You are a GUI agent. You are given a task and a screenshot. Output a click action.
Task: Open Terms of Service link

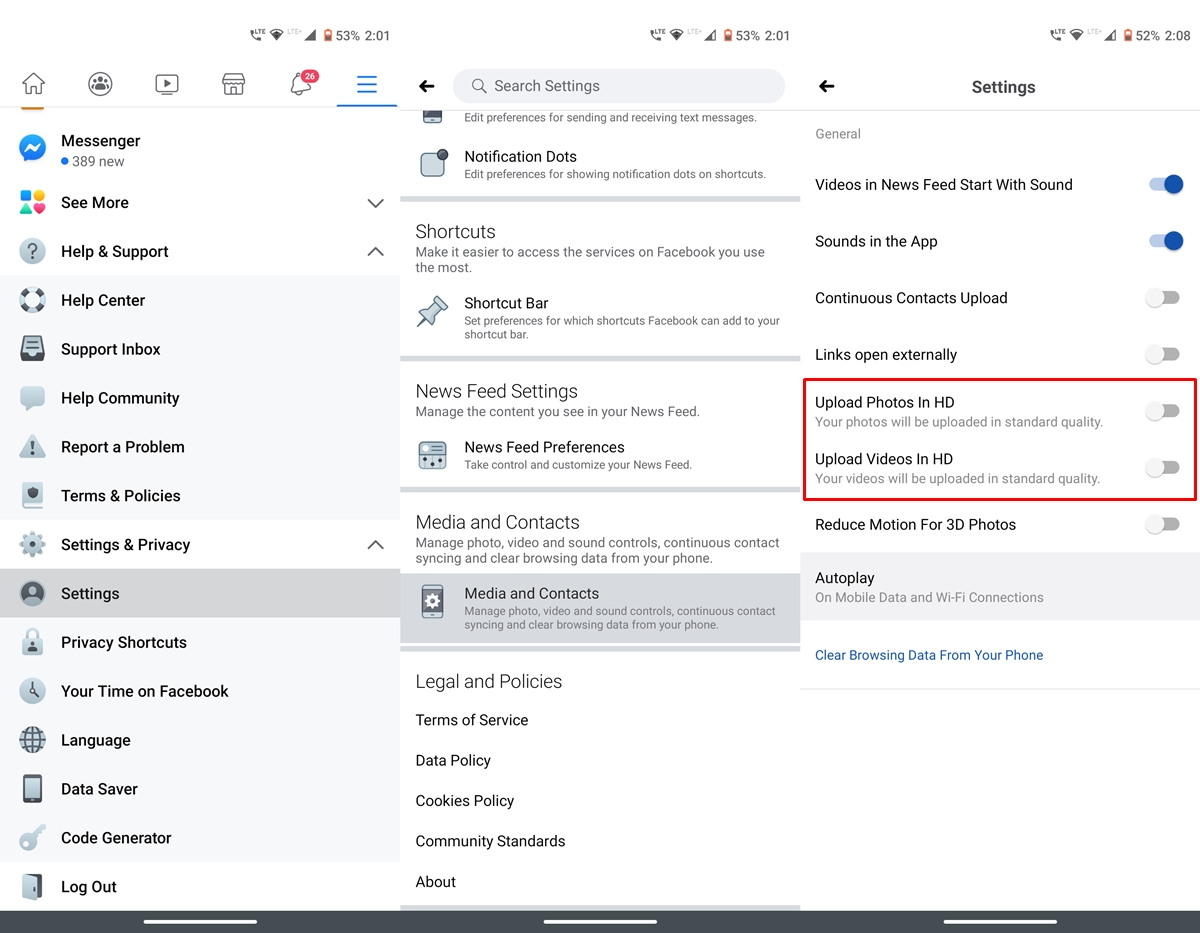coord(472,720)
